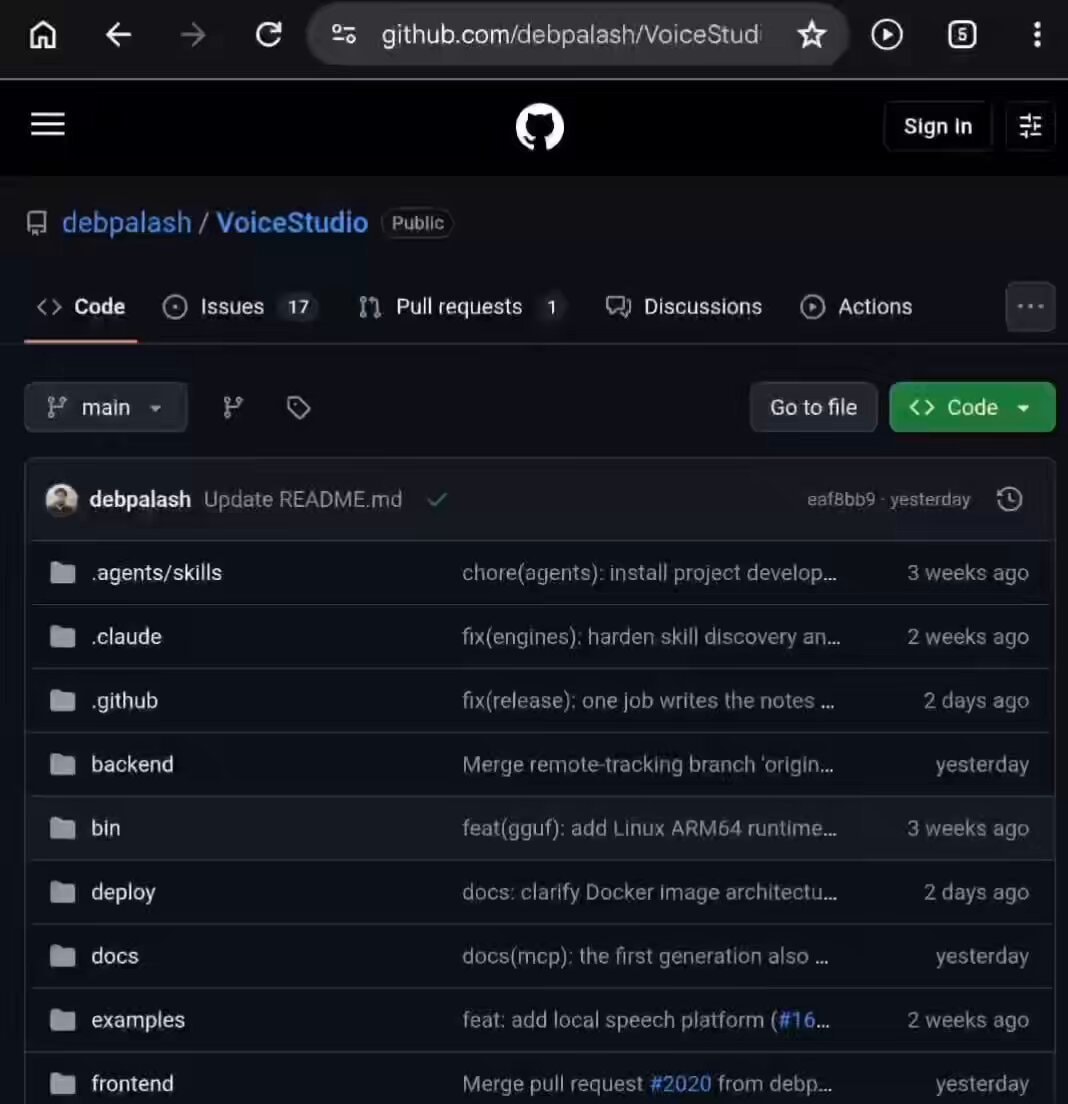1068x1104 pixels.
Task: Click debpalash avatar in latest commit row
Action: (61, 499)
